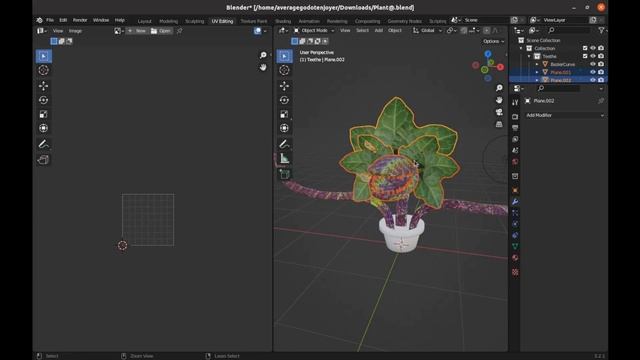Open the Tool properties tab icon
Screen dimensions: 640x360
515,102
